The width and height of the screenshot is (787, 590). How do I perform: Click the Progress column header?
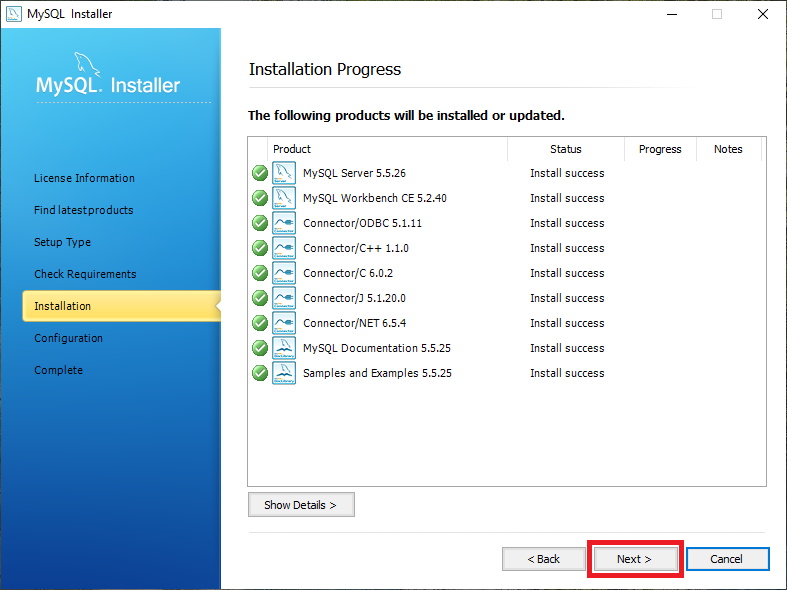(x=660, y=149)
